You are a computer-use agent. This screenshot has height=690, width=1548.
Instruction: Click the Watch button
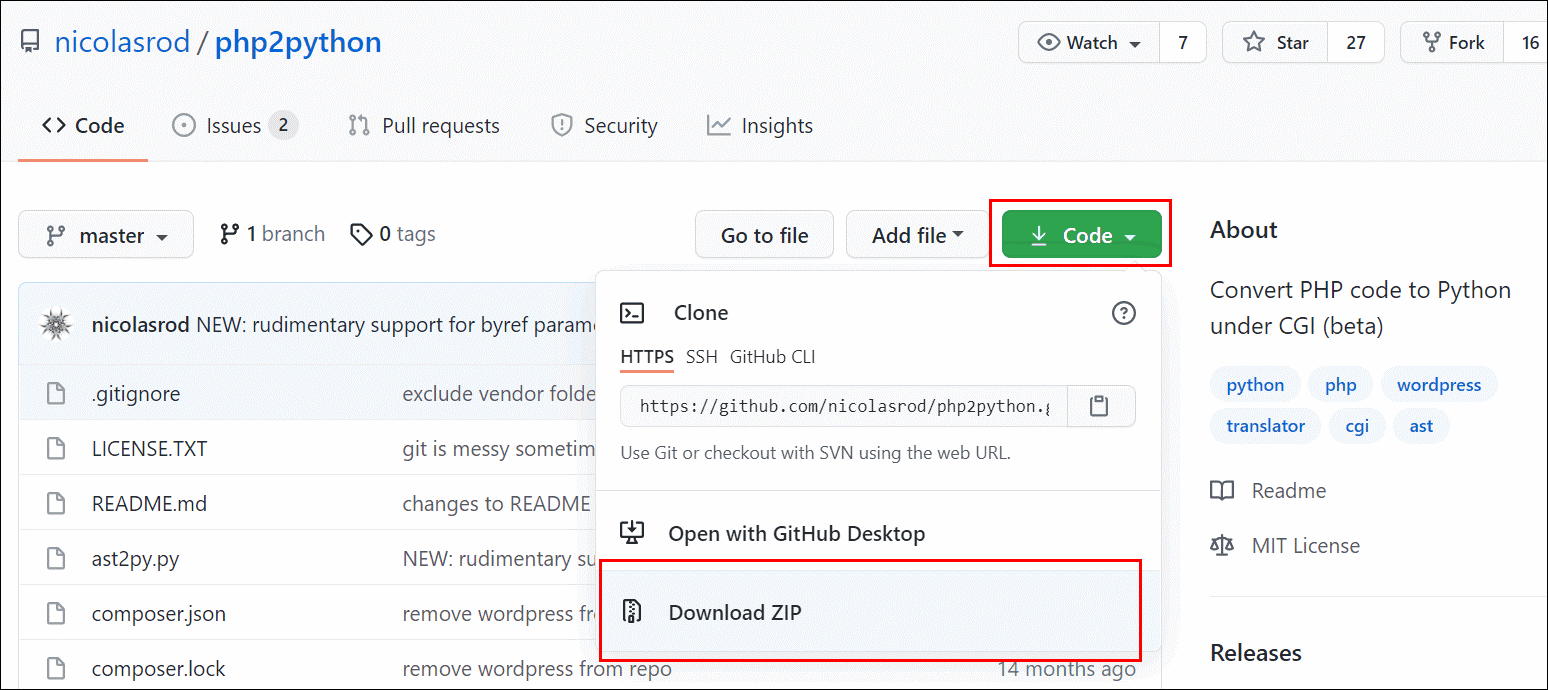coord(1089,43)
